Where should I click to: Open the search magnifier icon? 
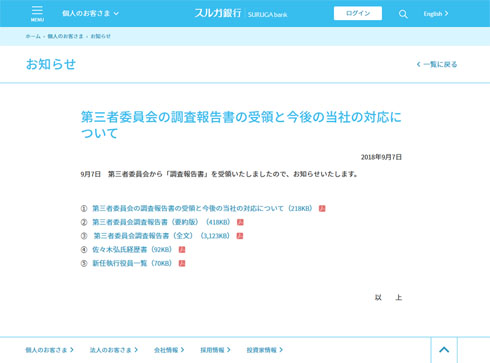[403, 14]
